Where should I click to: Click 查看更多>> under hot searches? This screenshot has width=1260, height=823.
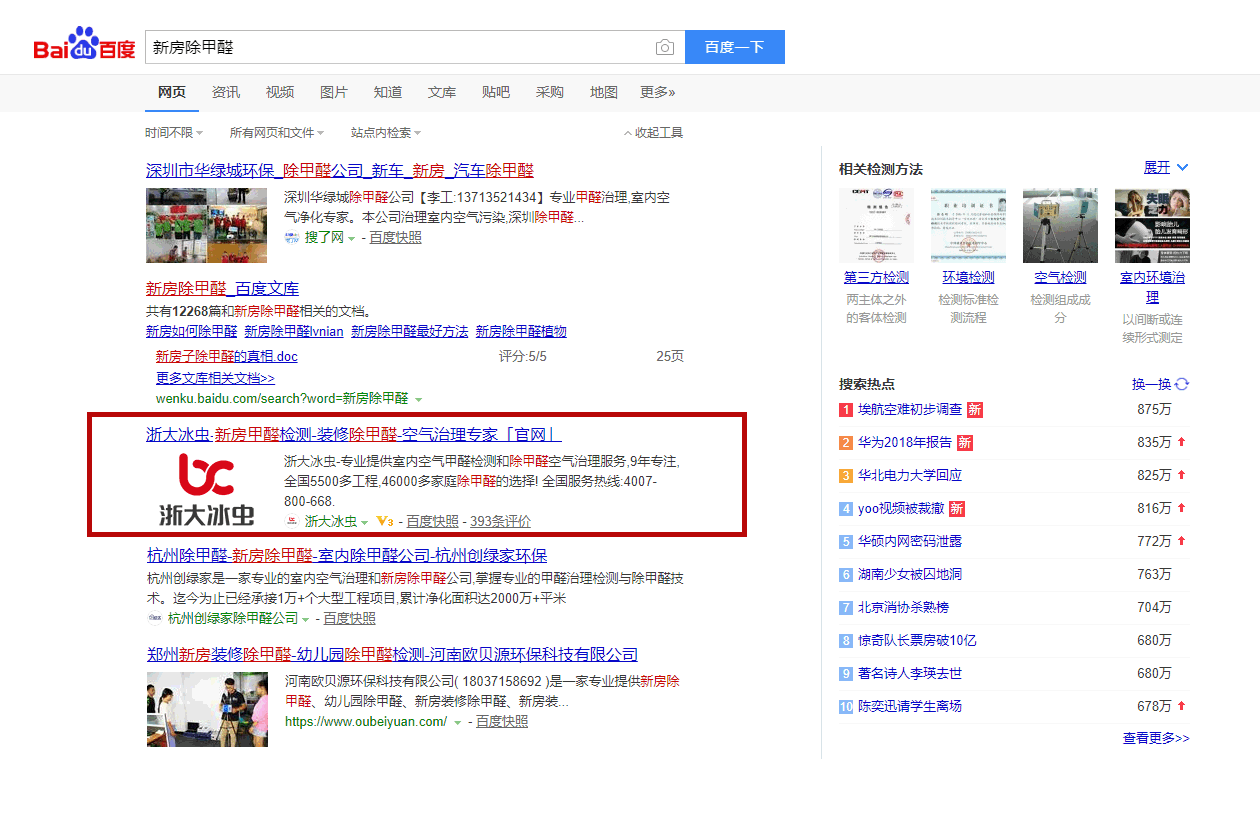pos(1156,738)
